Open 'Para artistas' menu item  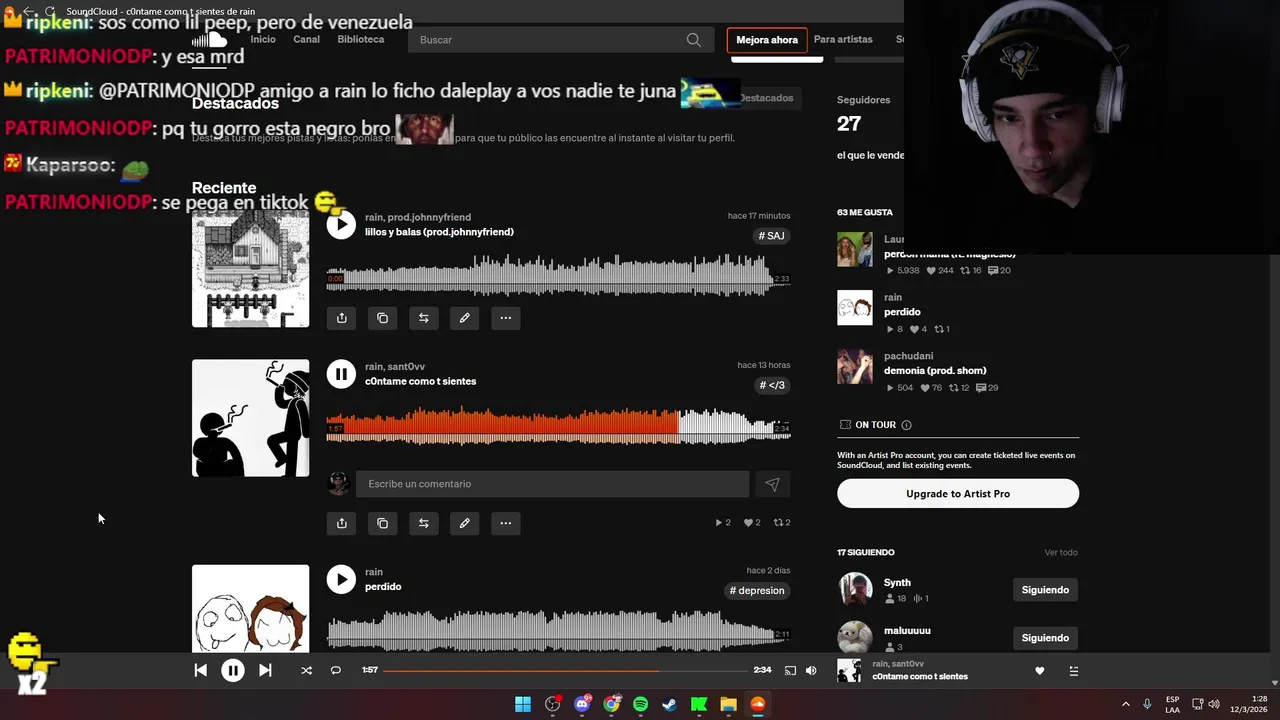coord(843,40)
